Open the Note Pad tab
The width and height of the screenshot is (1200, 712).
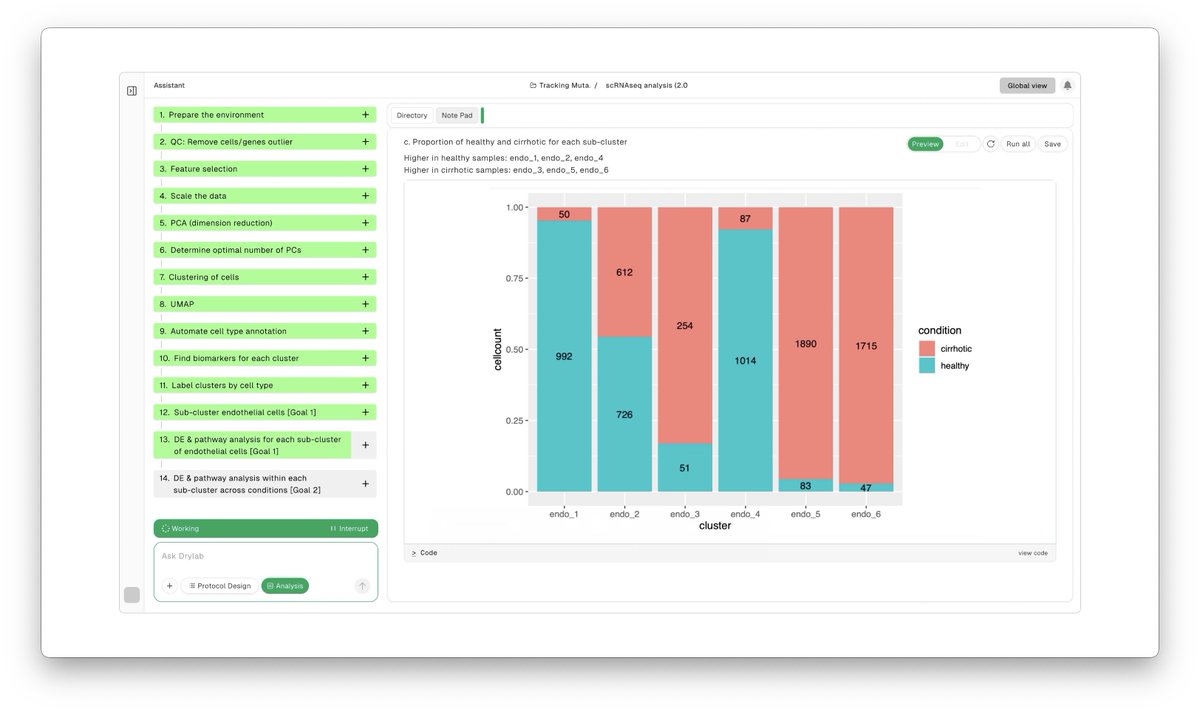tap(457, 116)
